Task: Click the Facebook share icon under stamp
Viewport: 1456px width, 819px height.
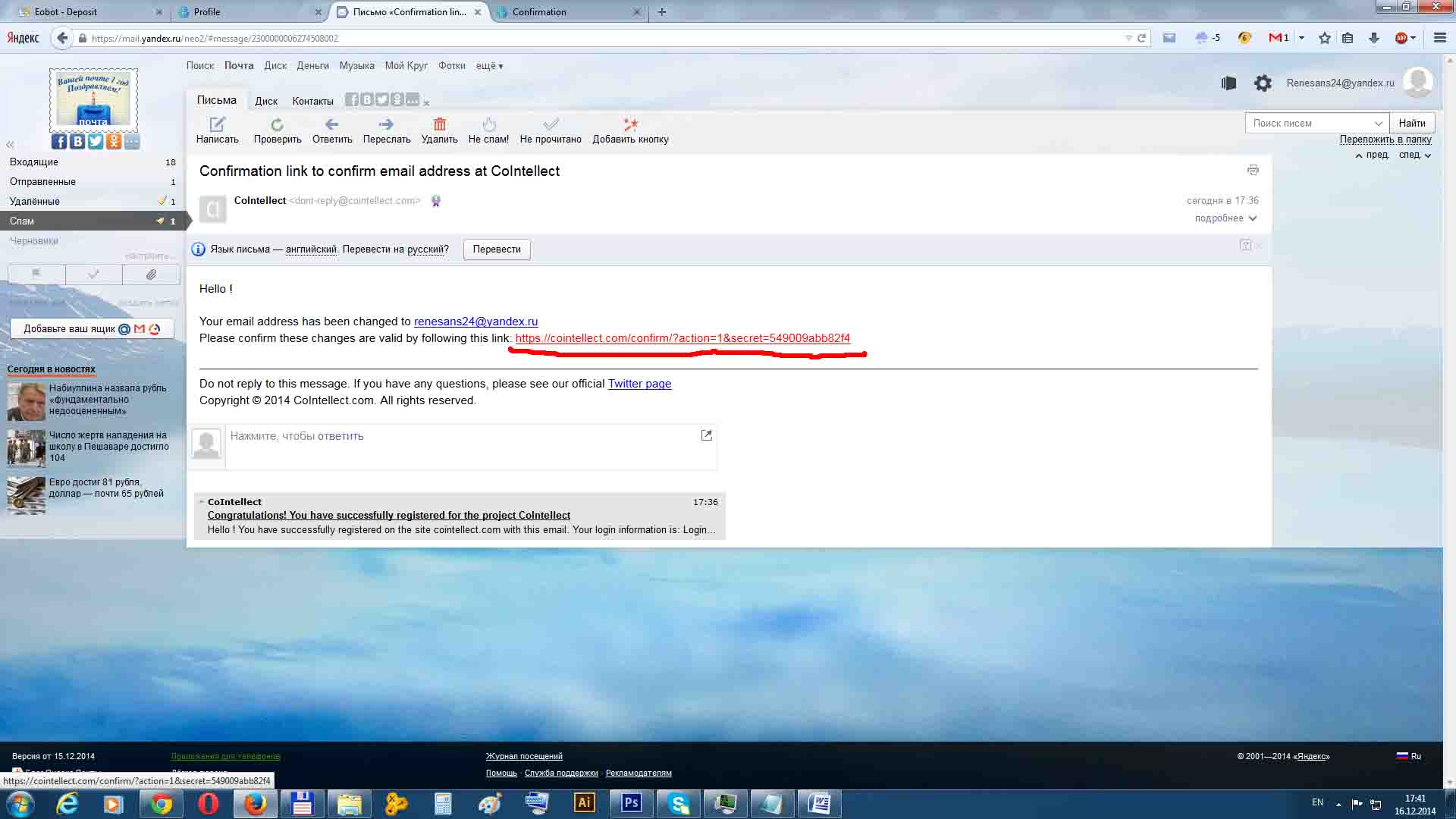Action: click(x=59, y=141)
